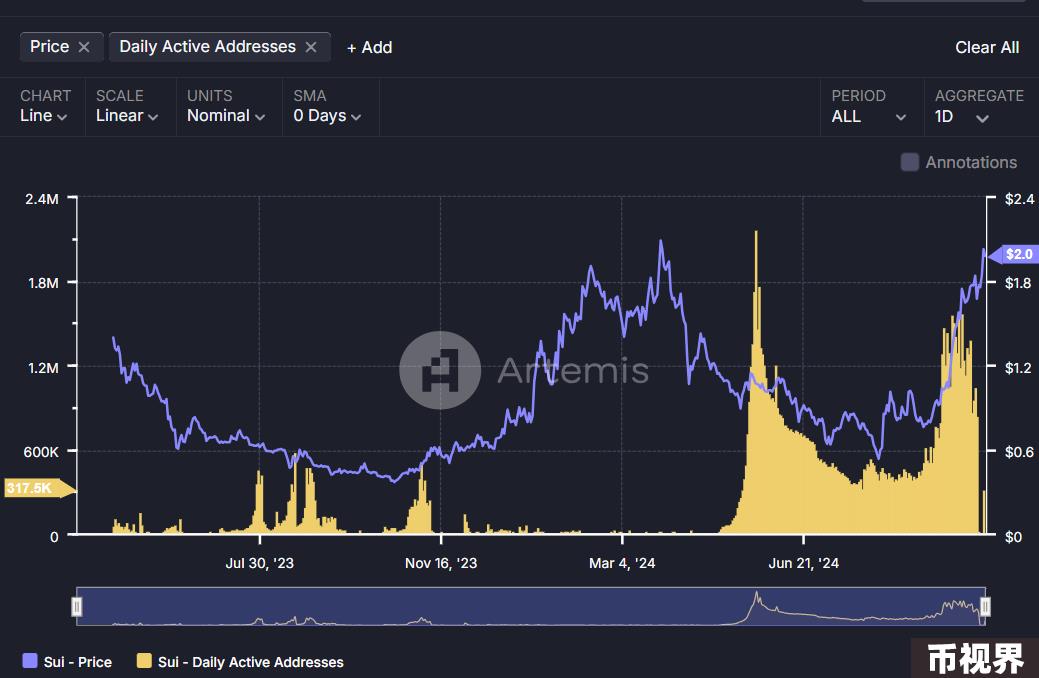
Task: Click the 600K left axis label
Action: tap(41, 452)
